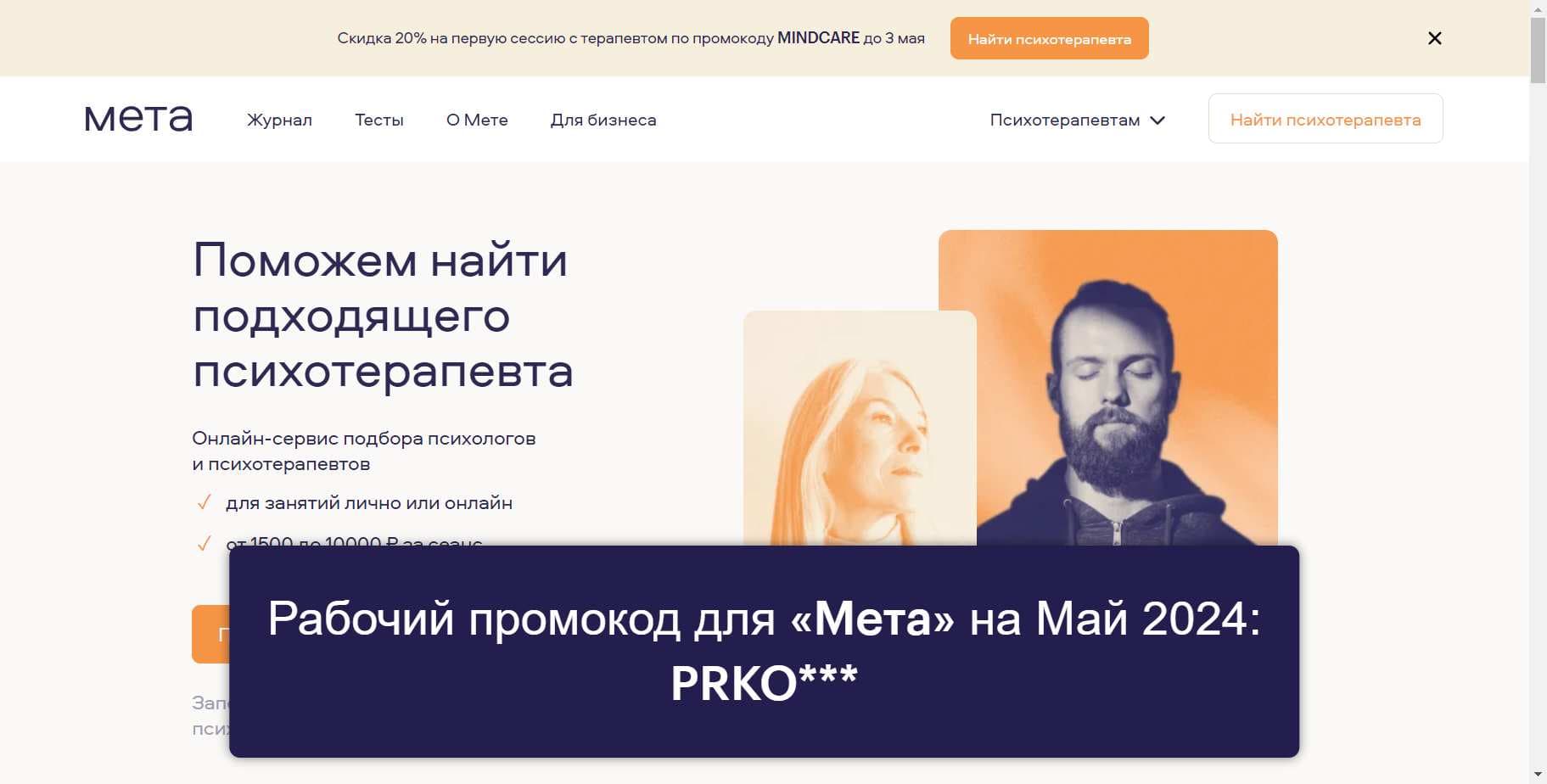
Task: Click the scrollbar down arrow
Action: [x=1538, y=776]
